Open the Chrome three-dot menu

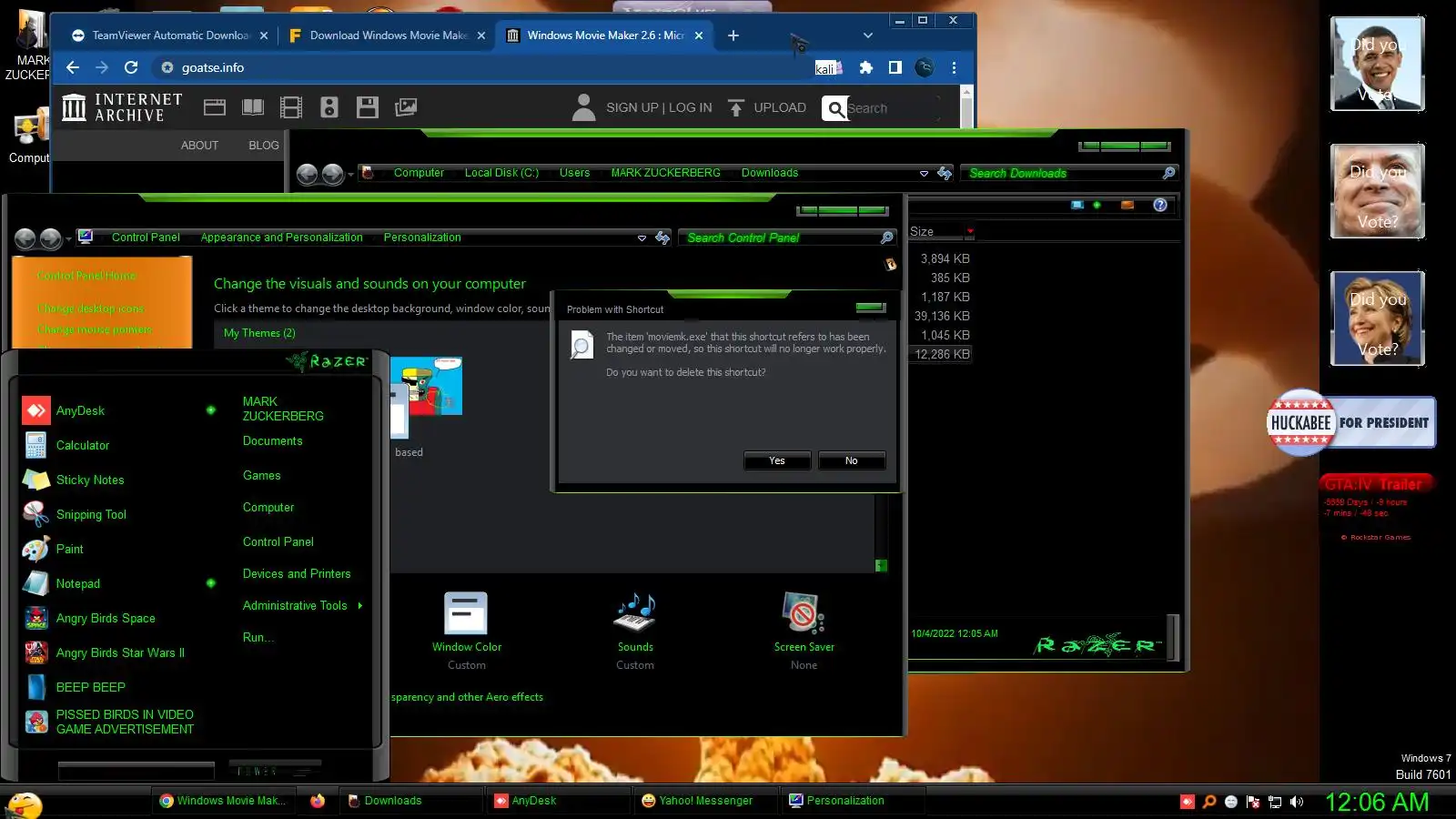coord(954,67)
